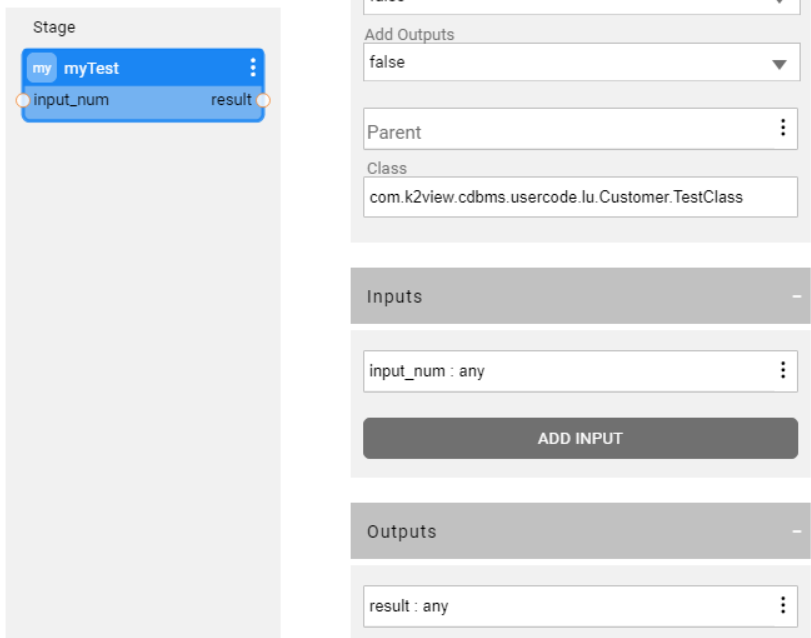Click the "my" badge icon on myTest node
The width and height of the screenshot is (811, 638).
42,68
